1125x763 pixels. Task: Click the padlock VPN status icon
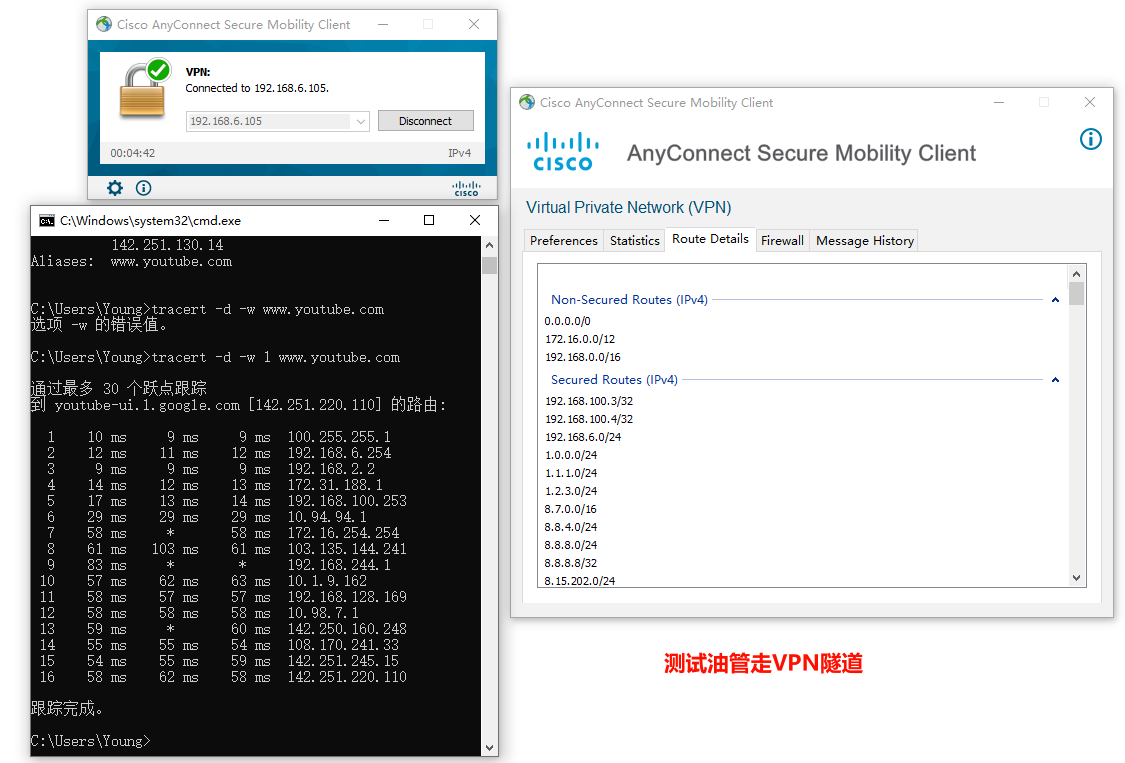click(x=146, y=88)
